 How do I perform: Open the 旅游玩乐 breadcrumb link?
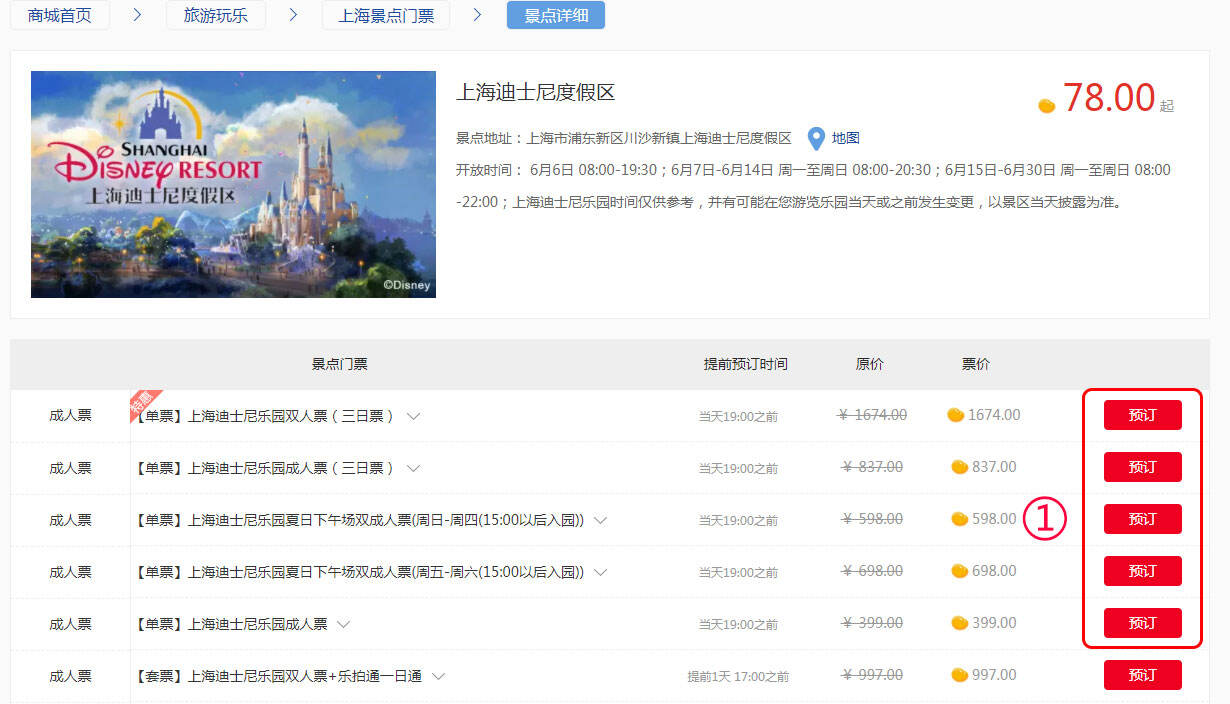[216, 15]
